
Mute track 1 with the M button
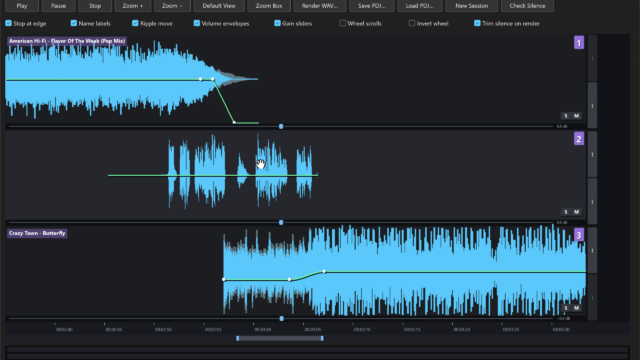576,116
